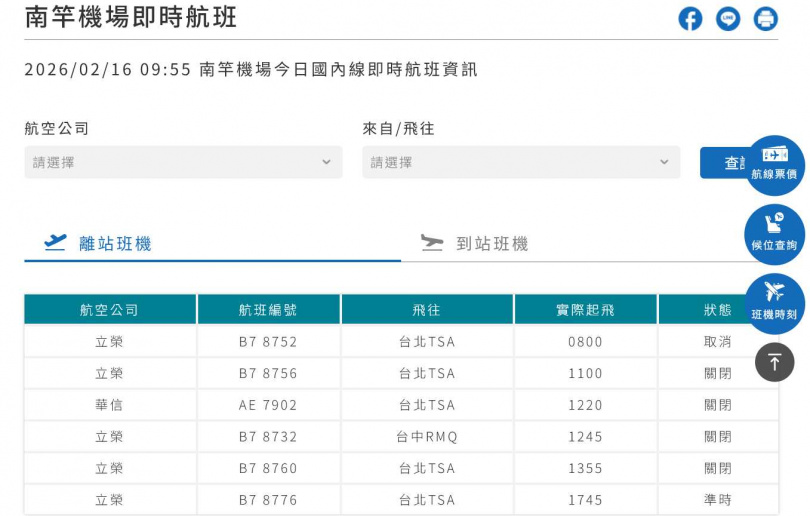Click the 狀態 column header
This screenshot has height=516, width=810.
click(x=718, y=309)
